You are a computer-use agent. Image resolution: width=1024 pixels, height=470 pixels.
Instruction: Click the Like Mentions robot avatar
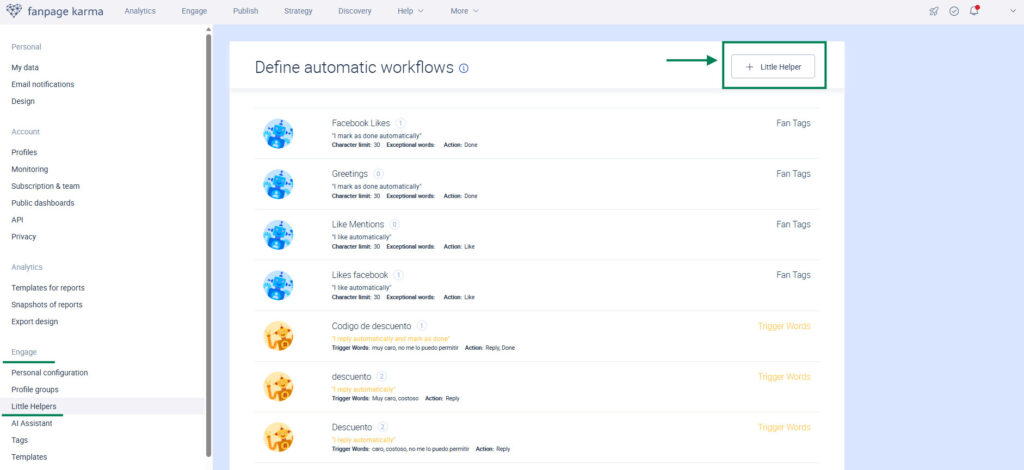(278, 235)
